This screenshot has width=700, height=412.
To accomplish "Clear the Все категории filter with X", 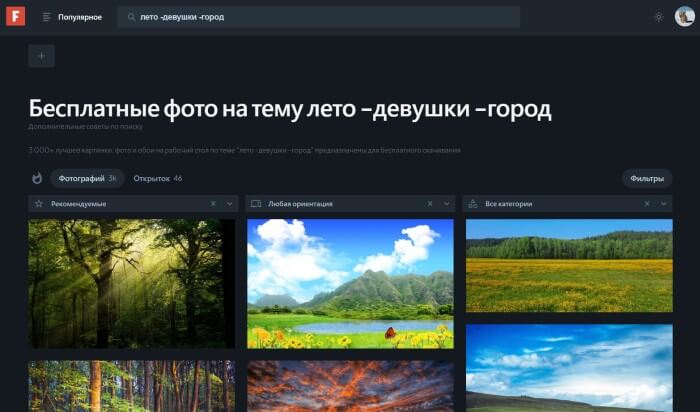I will click(647, 204).
